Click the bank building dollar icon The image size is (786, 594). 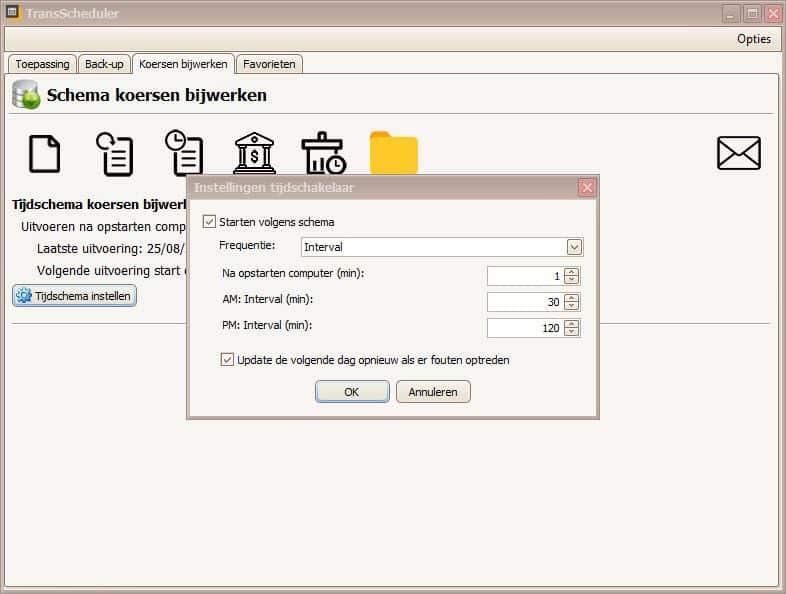click(254, 154)
